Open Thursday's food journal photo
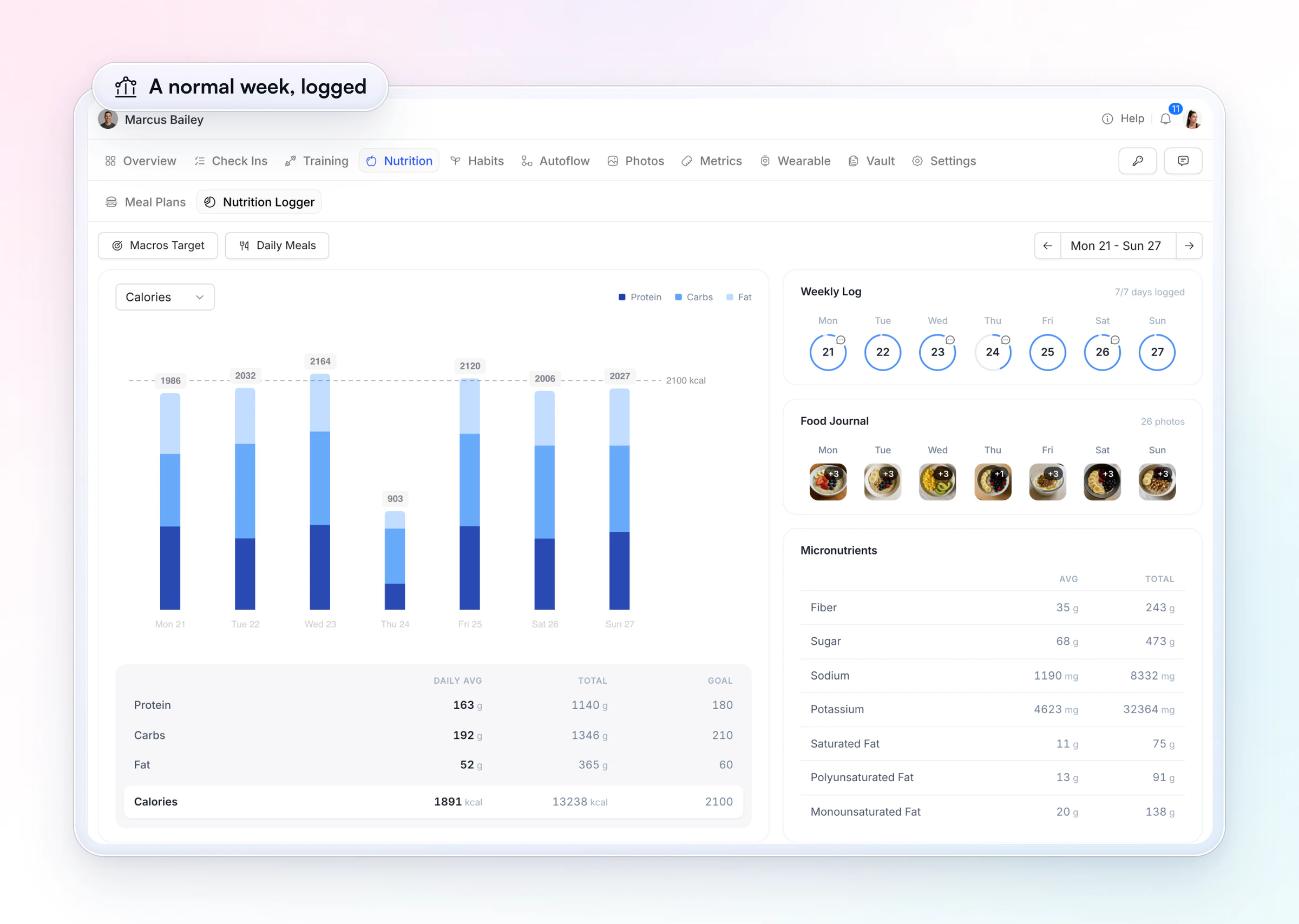The image size is (1299, 924). 993,482
